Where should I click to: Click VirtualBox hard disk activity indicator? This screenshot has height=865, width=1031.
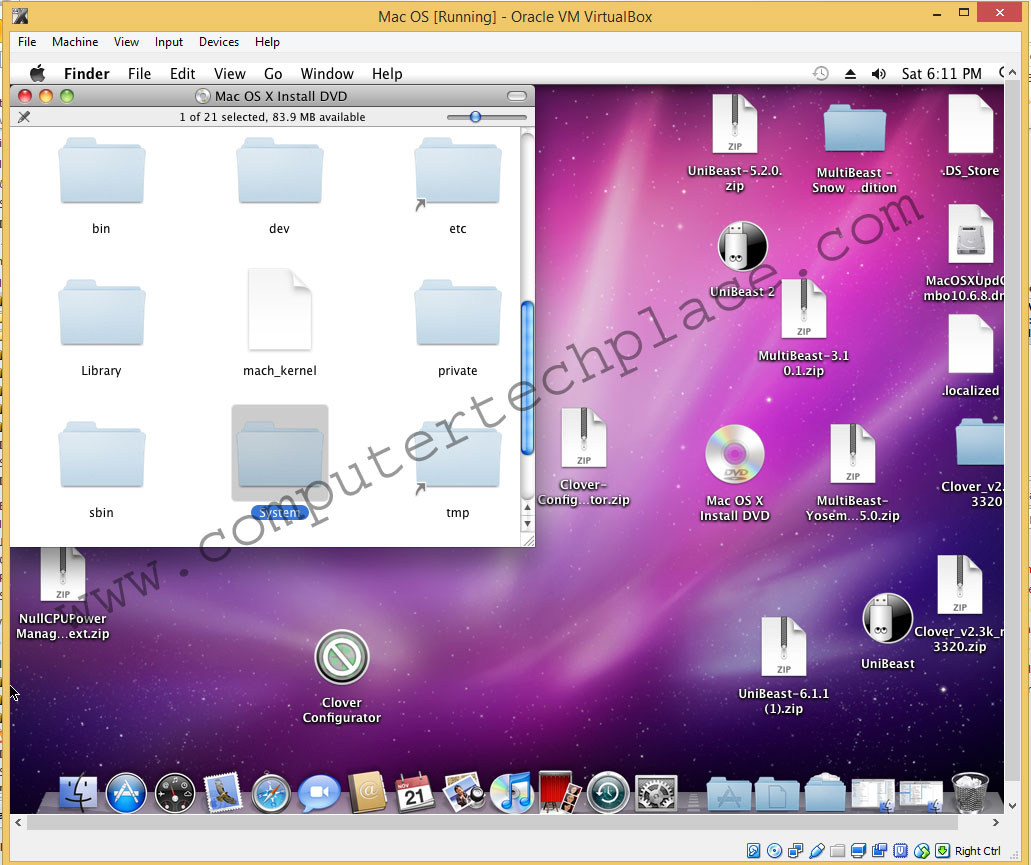click(x=754, y=851)
